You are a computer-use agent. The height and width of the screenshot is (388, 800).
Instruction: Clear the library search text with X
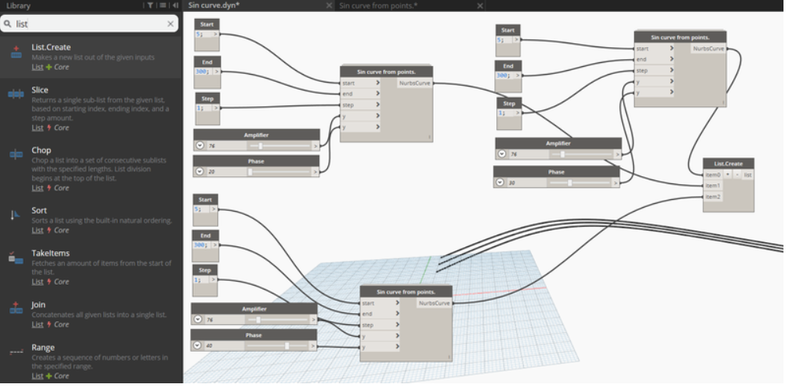[170, 23]
